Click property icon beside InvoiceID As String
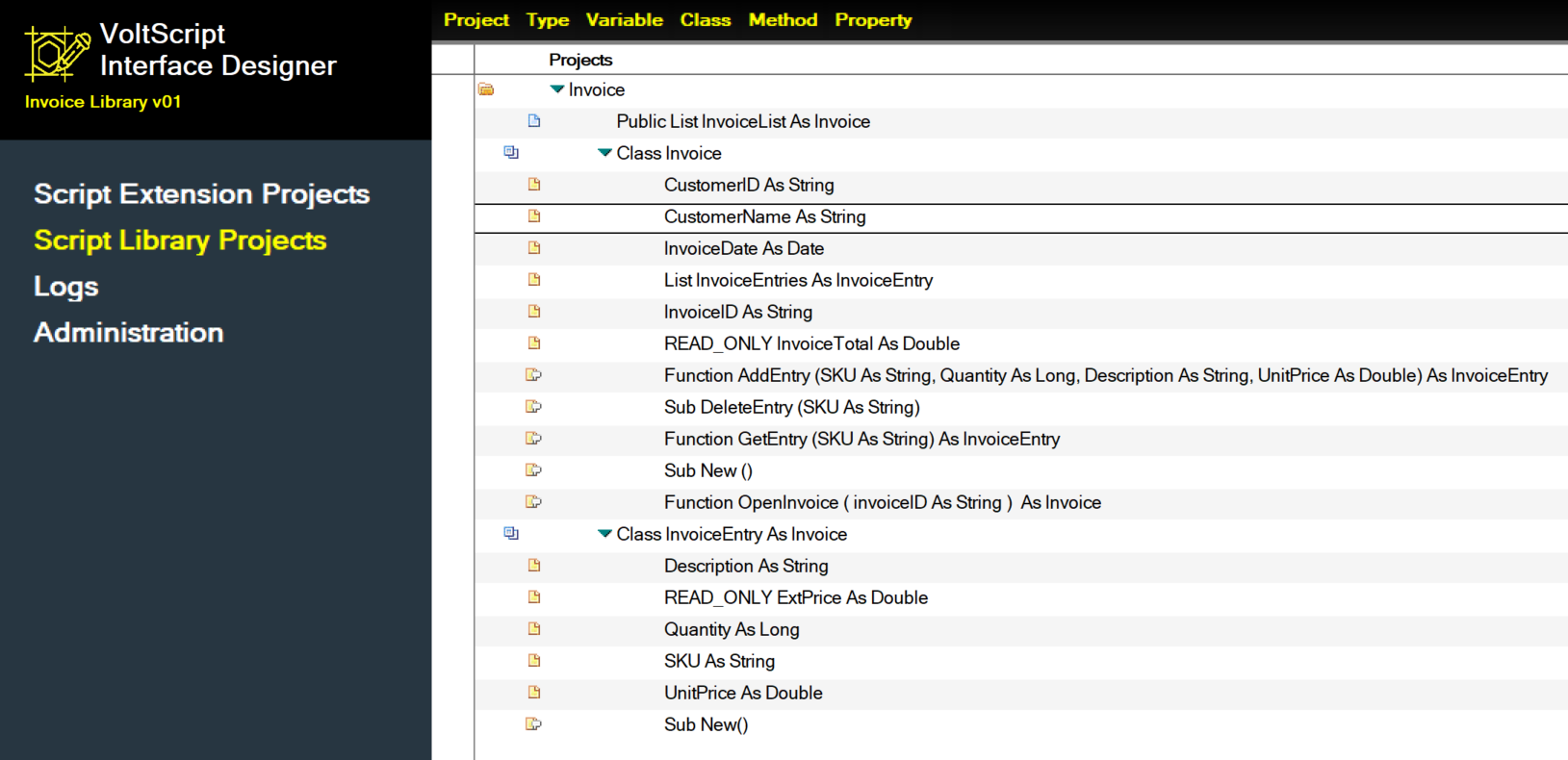Screen dimensions: 1568x760 point(534,312)
